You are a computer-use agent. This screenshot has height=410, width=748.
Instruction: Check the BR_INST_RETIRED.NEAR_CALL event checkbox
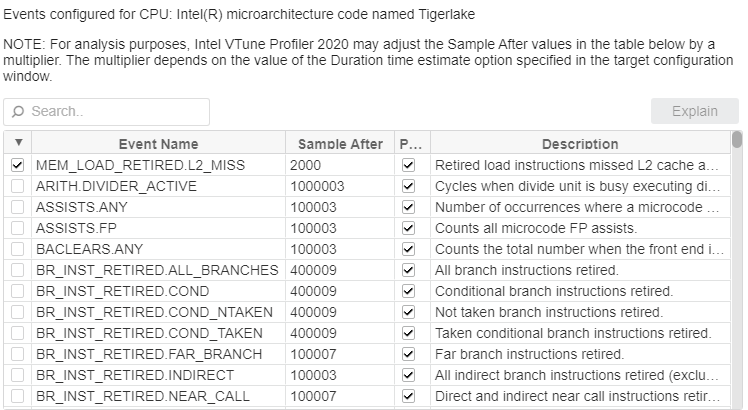click(x=17, y=396)
